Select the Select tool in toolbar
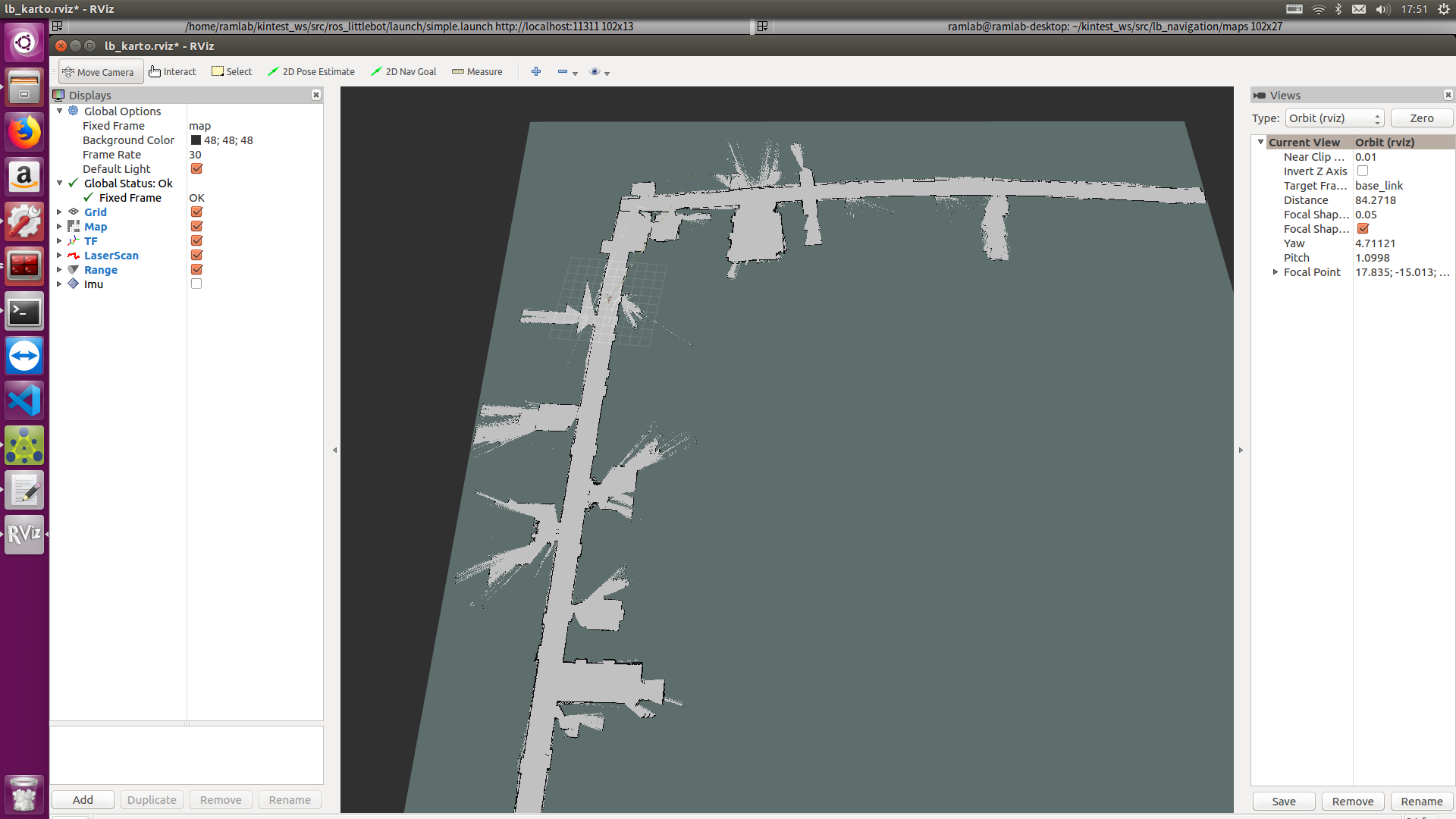The image size is (1456, 819). point(231,72)
